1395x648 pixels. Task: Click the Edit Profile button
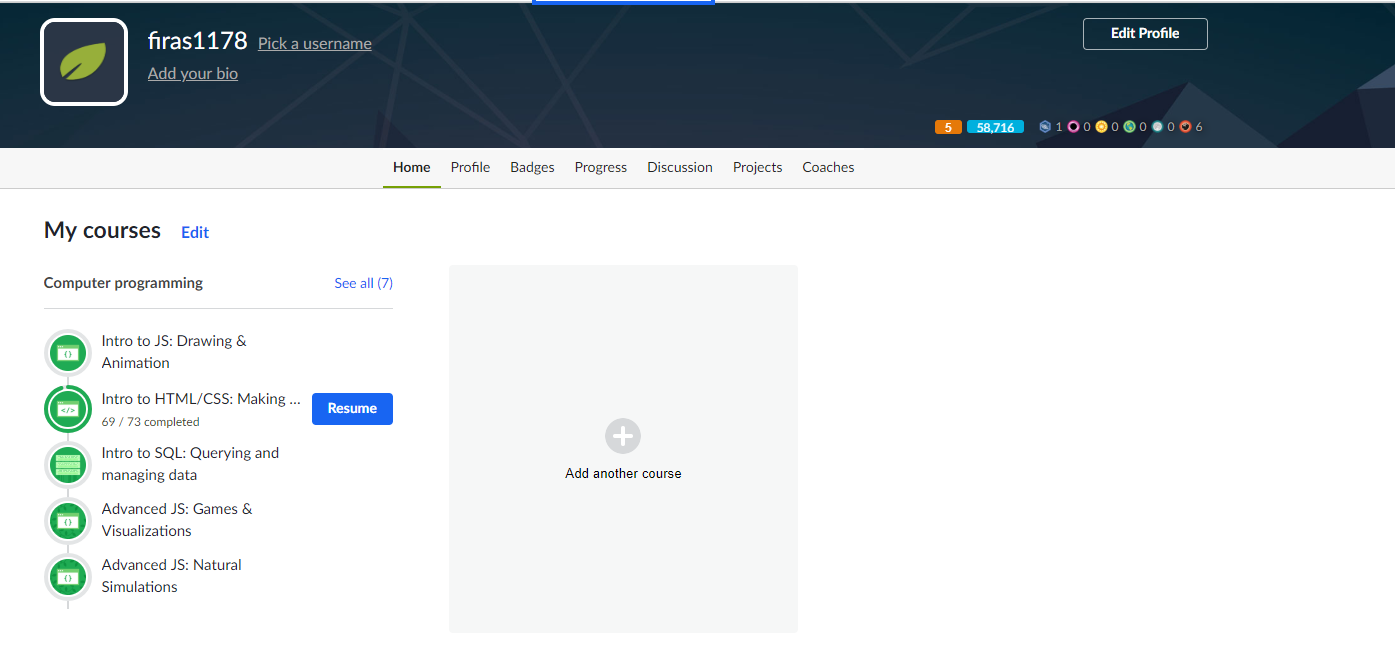[x=1145, y=34]
